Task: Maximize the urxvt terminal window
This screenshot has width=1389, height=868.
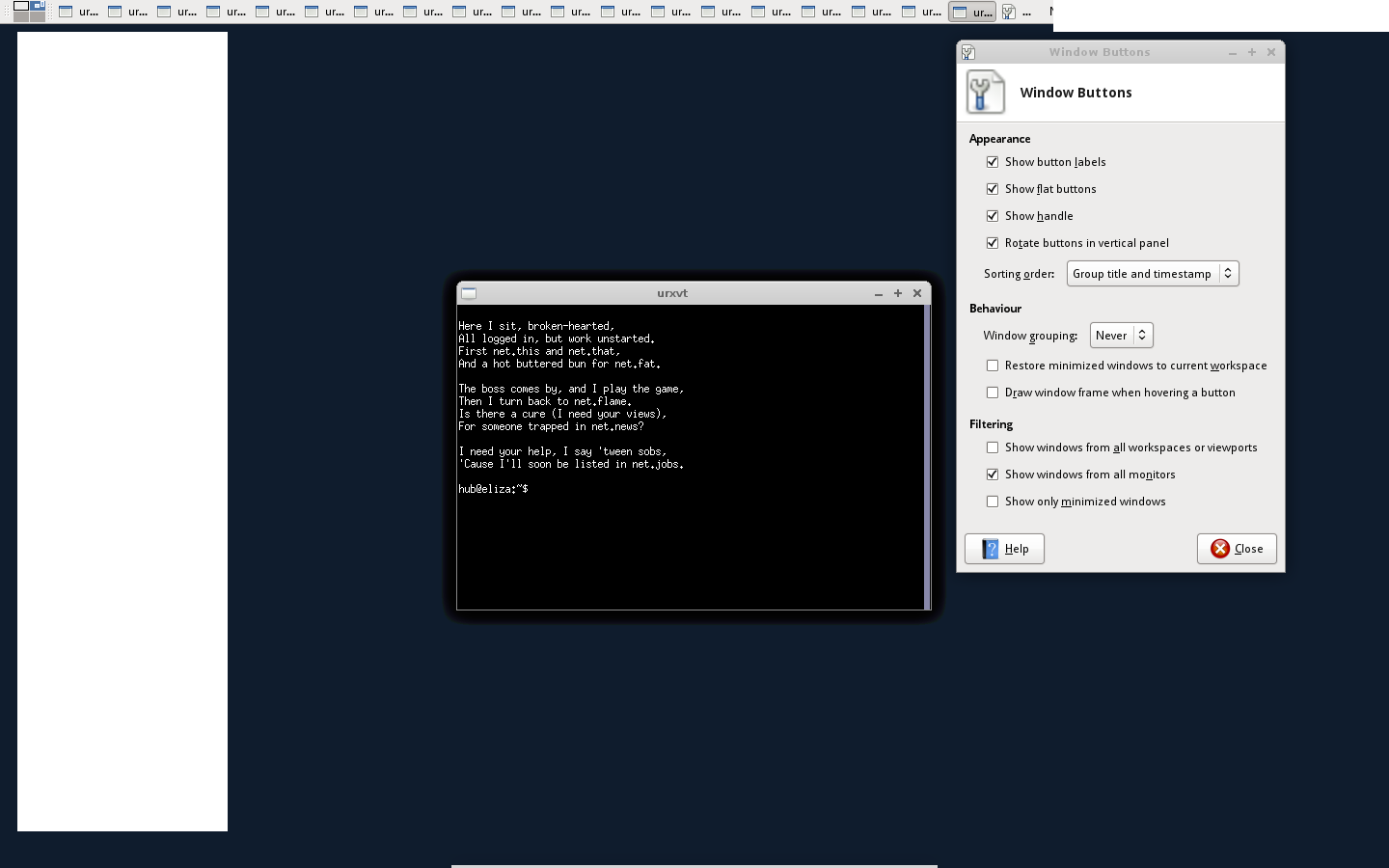Action: [898, 293]
